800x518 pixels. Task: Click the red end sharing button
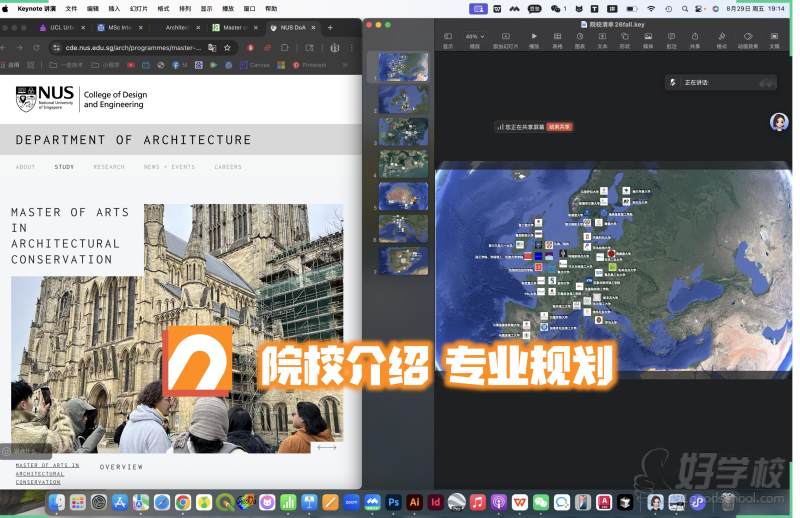(x=559, y=127)
